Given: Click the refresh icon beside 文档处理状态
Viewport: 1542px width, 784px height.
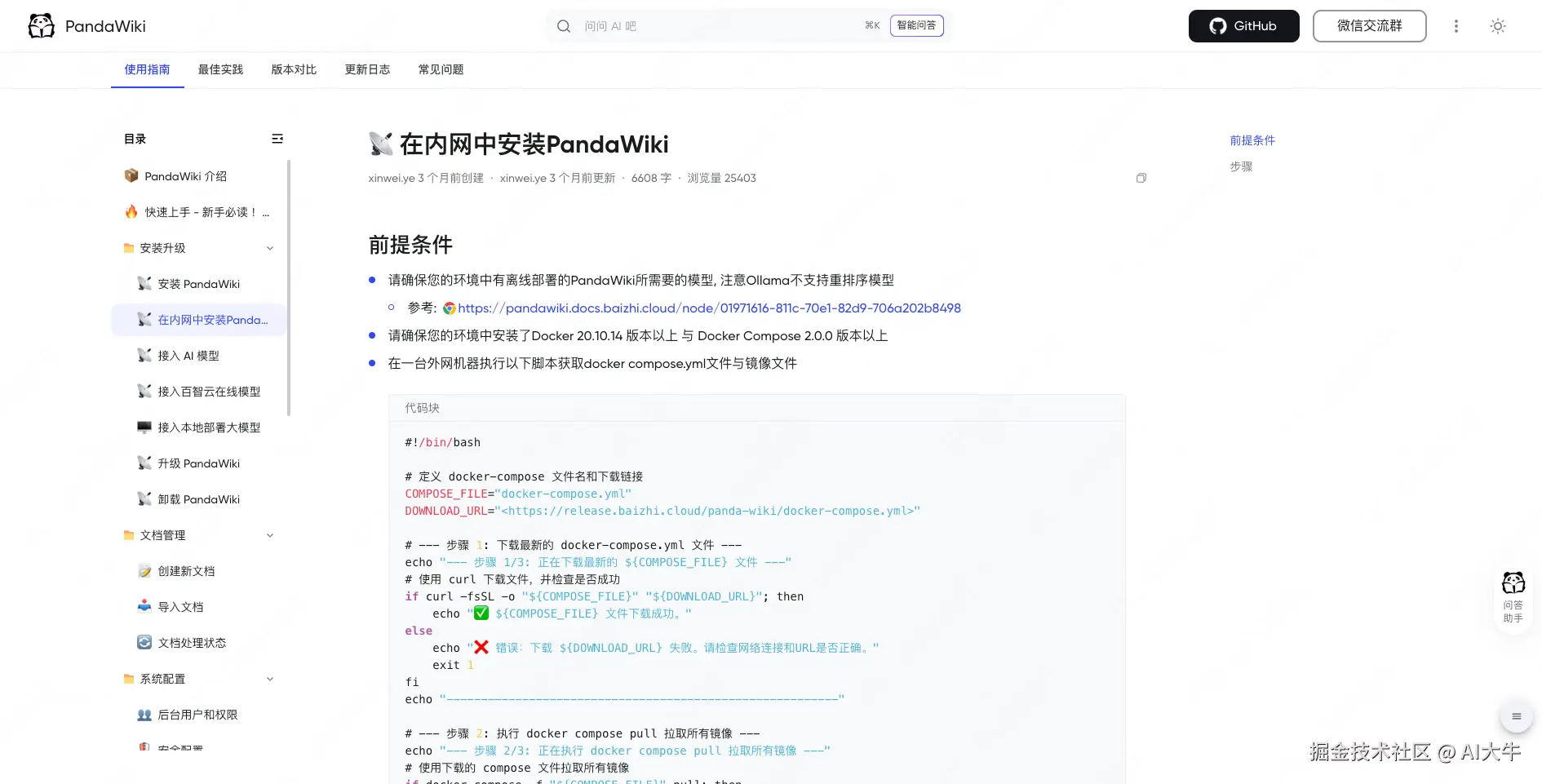Looking at the screenshot, I should coord(144,642).
